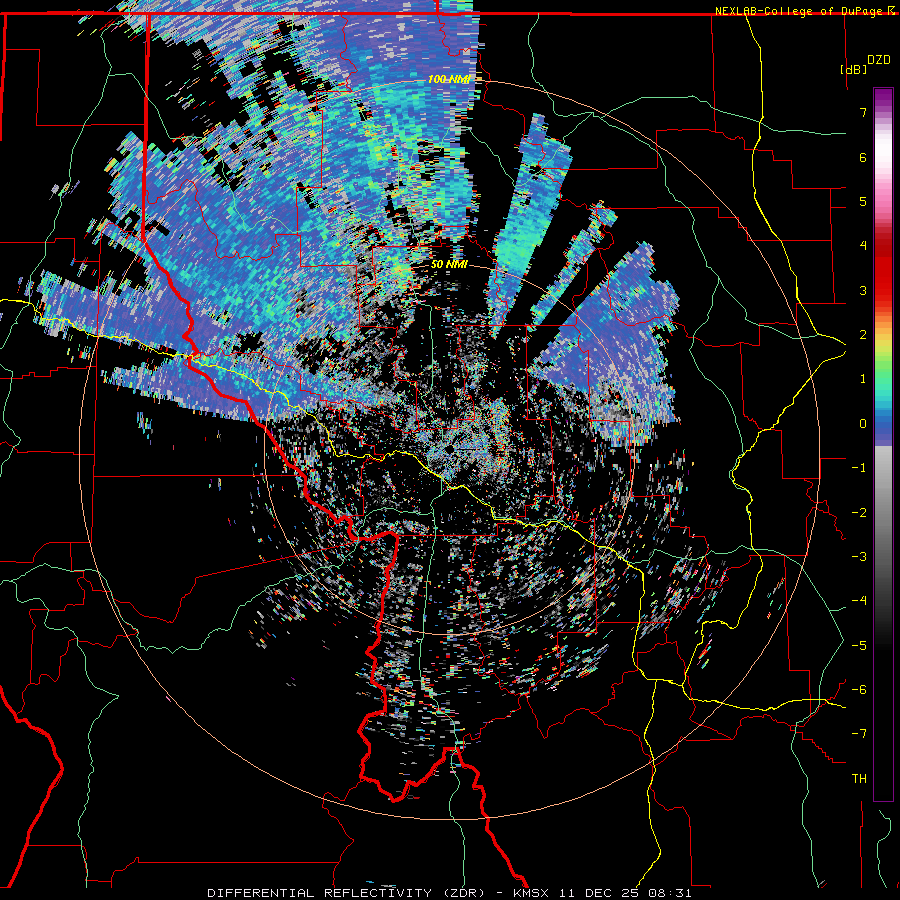
Task: Click the 5 value on color scale
Action: (x=863, y=201)
